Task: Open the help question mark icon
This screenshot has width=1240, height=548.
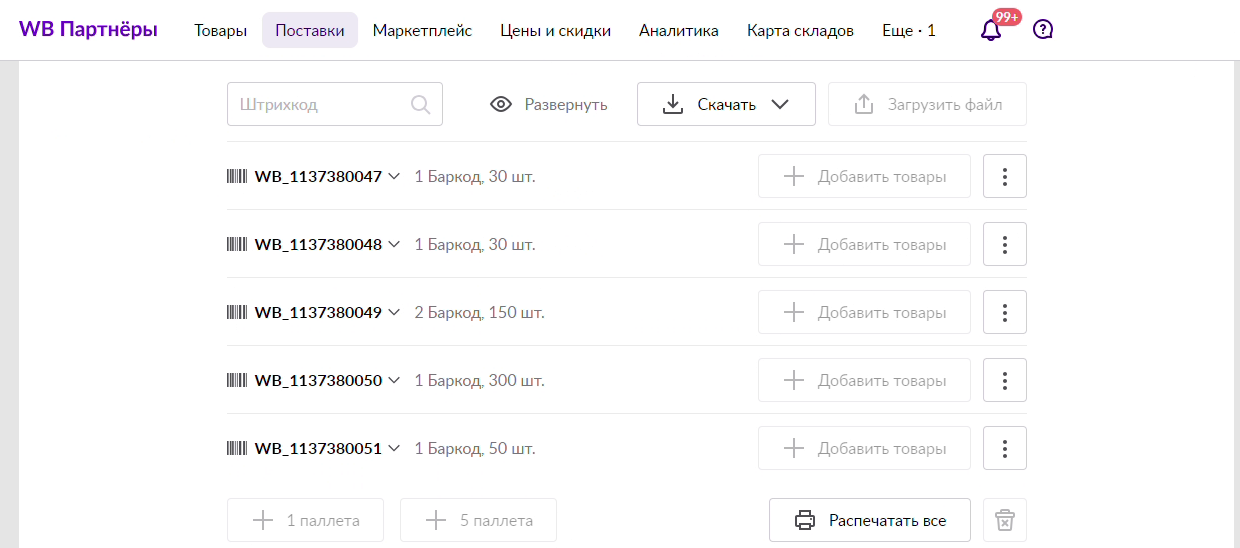Action: [1043, 30]
